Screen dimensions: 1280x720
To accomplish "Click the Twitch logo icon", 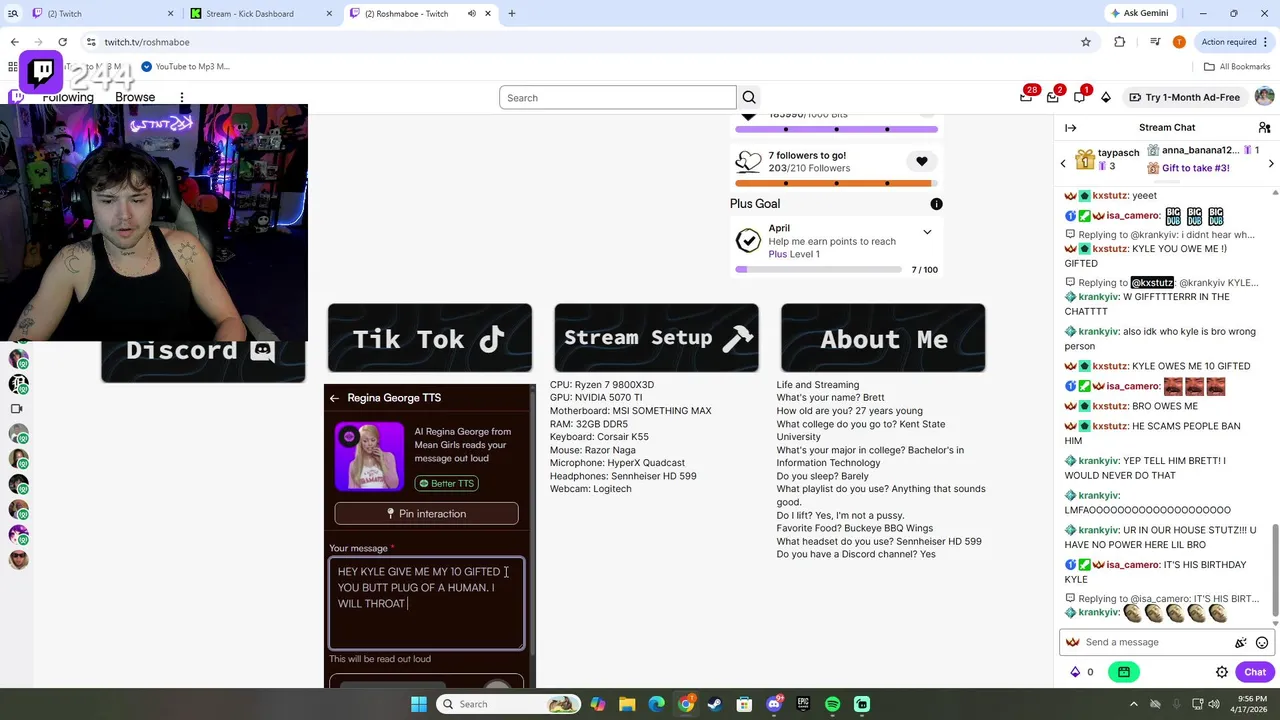I will (x=16, y=97).
